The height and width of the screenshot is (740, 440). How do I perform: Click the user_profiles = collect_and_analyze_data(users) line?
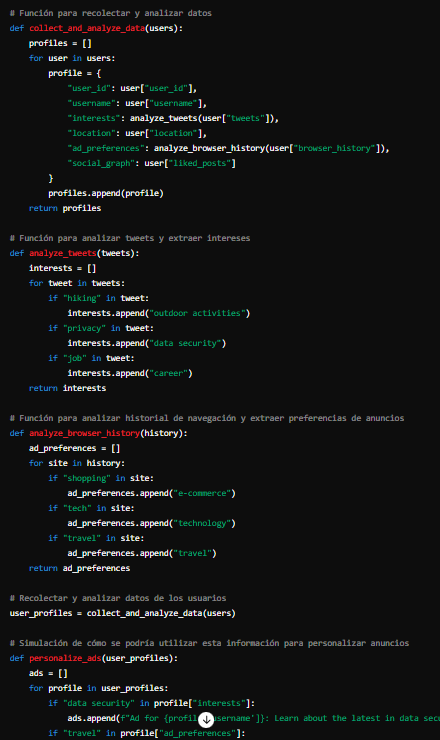pyautogui.click(x=123, y=614)
